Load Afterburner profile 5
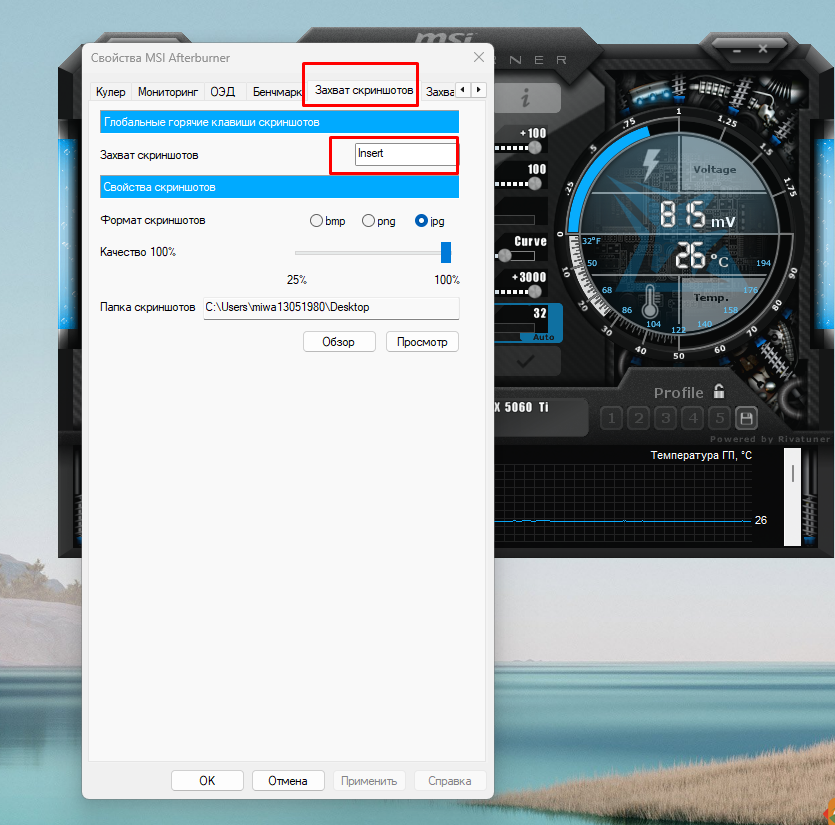Viewport: 835px width, 825px height. coord(720,418)
